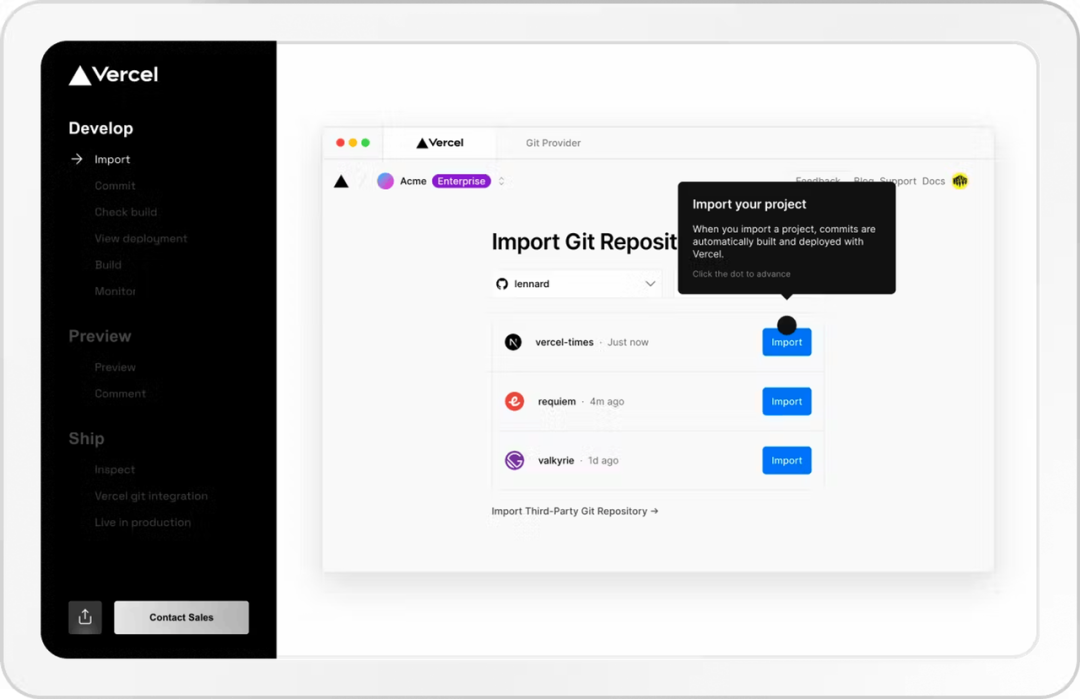Switch to the Git Provider tab
The height and width of the screenshot is (699, 1080).
553,143
